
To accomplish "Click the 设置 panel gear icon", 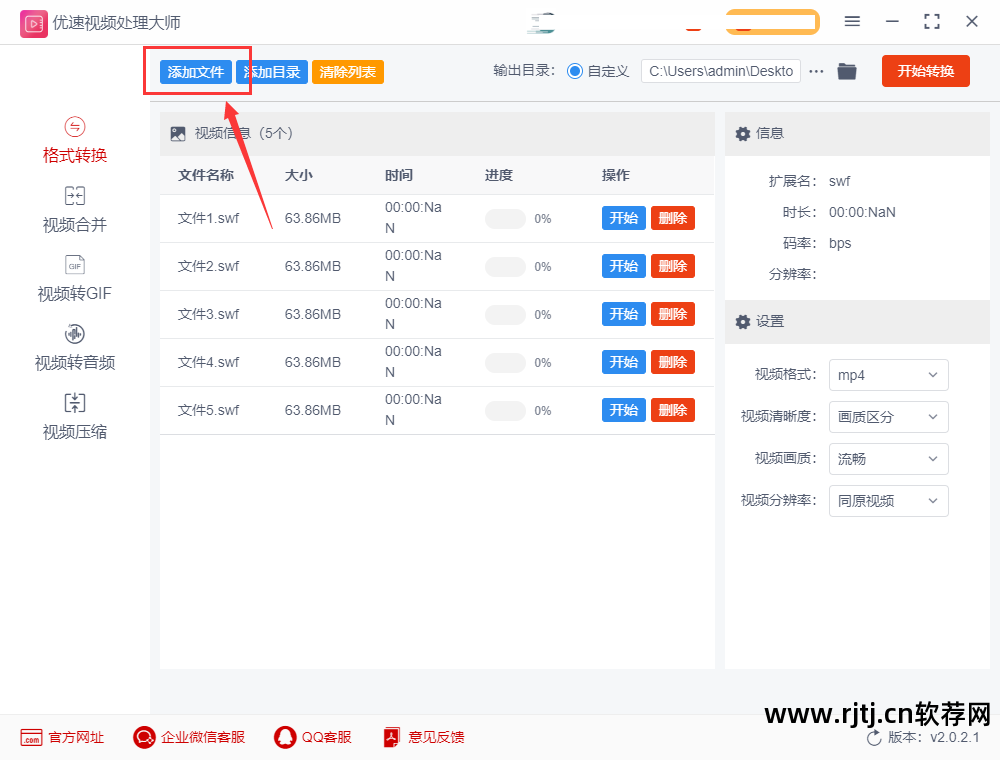I will tap(742, 322).
